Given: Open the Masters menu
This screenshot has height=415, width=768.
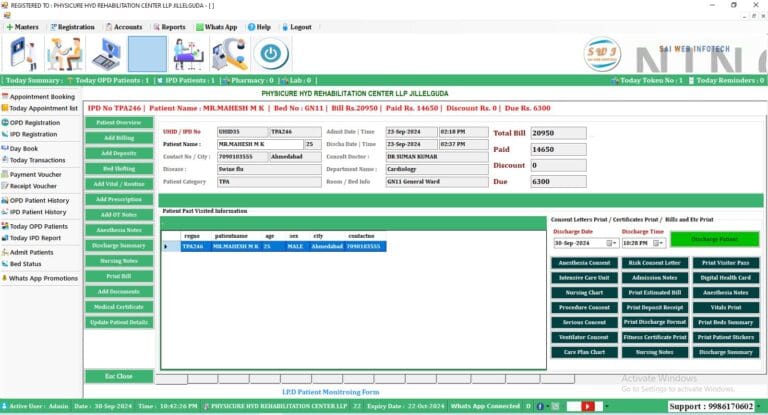Looking at the screenshot, I should [x=22, y=27].
